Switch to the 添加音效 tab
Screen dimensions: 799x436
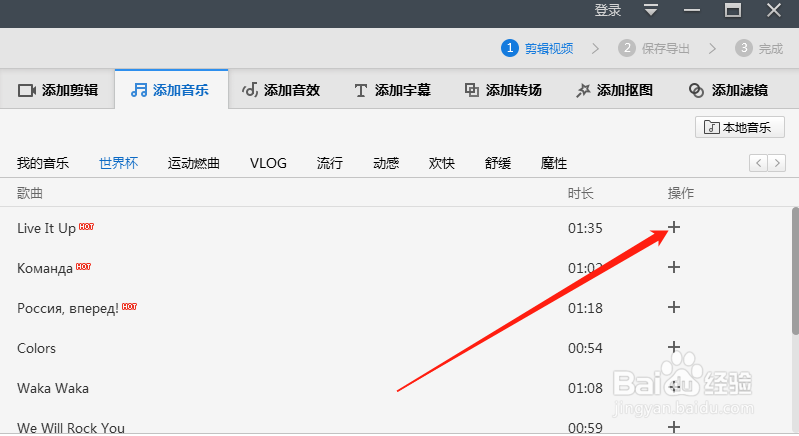tap(281, 90)
